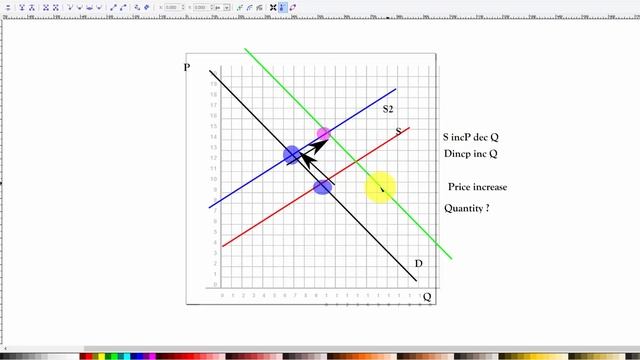Click the edit clipping path icon
This screenshot has width=640, height=360.
click(x=240, y=7)
